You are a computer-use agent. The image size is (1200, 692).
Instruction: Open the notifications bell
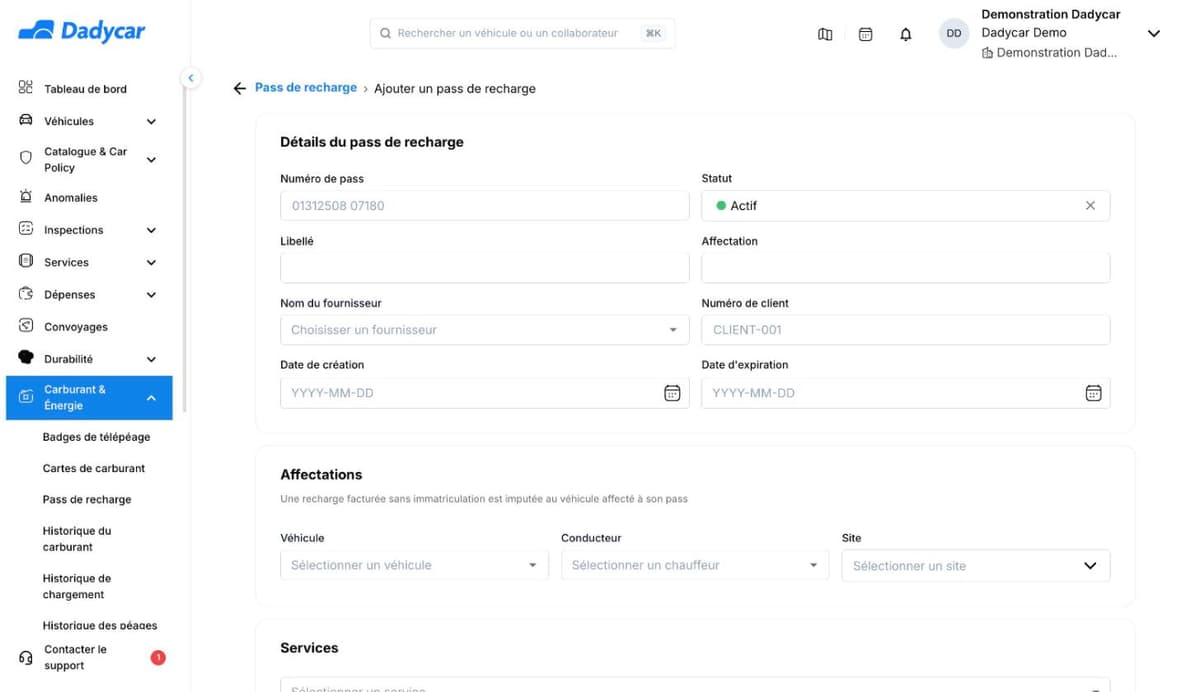pos(906,34)
